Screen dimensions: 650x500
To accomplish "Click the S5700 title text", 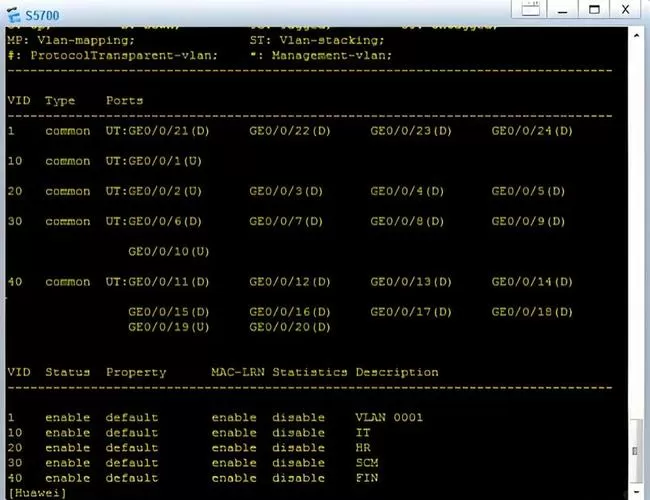I will tap(42, 14).
